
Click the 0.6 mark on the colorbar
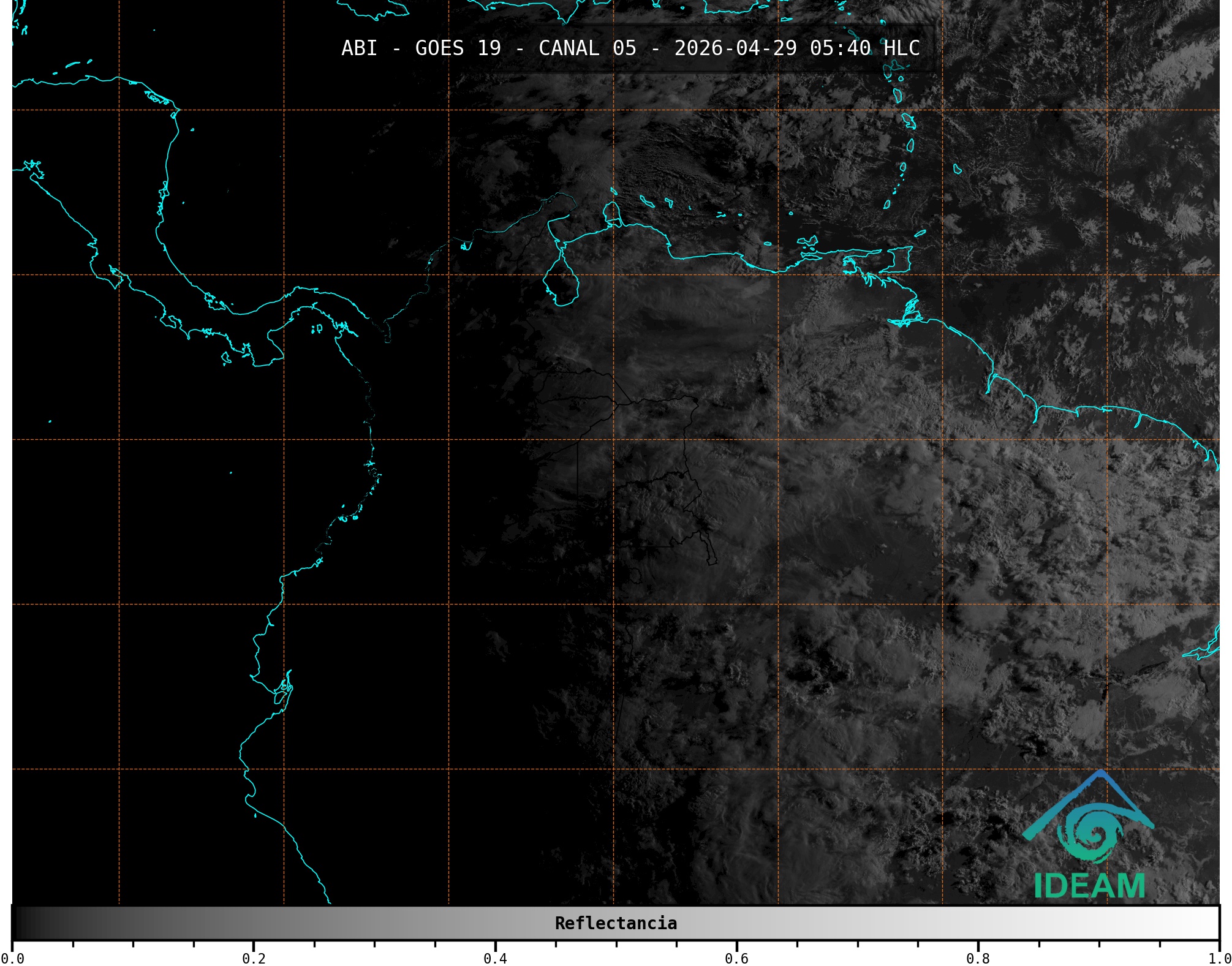736,958
